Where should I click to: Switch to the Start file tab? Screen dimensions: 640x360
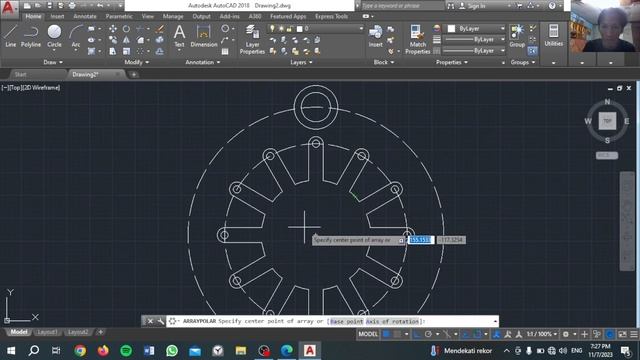click(x=20, y=74)
